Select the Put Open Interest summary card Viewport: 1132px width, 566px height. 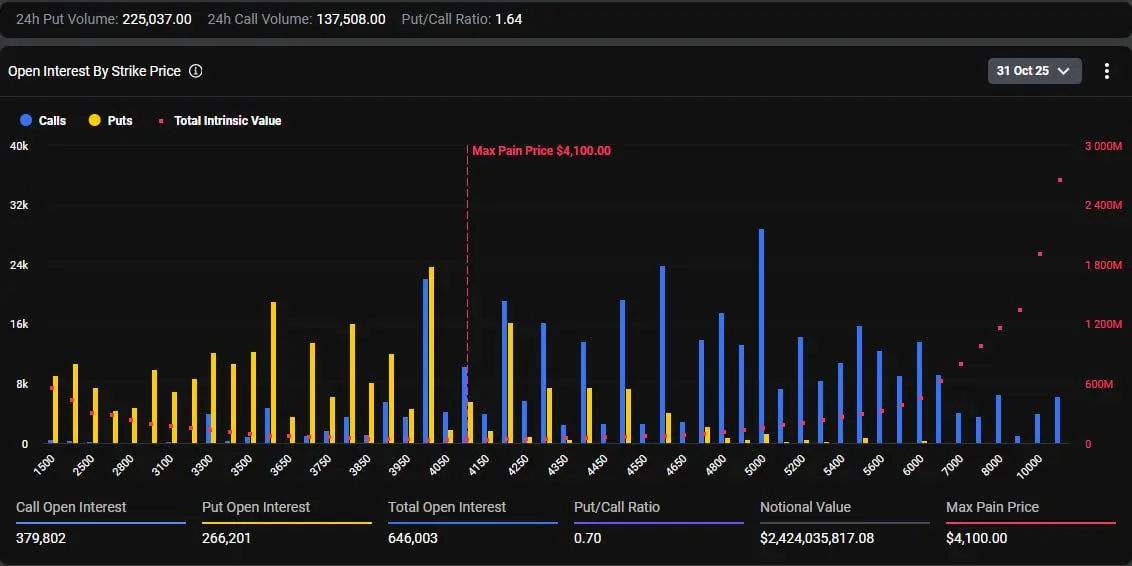pyautogui.click(x=286, y=523)
